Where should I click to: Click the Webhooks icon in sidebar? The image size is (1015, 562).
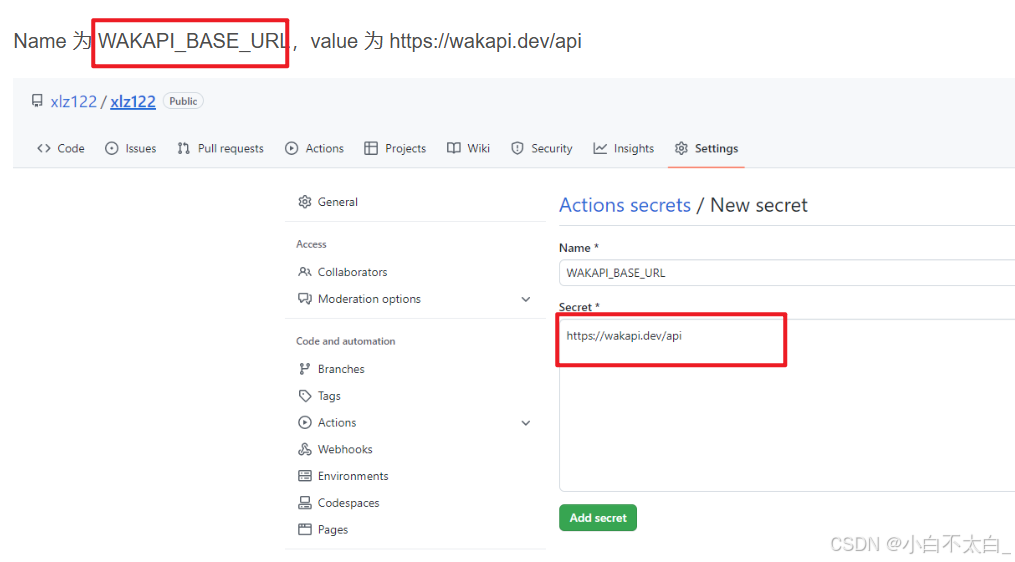[304, 449]
